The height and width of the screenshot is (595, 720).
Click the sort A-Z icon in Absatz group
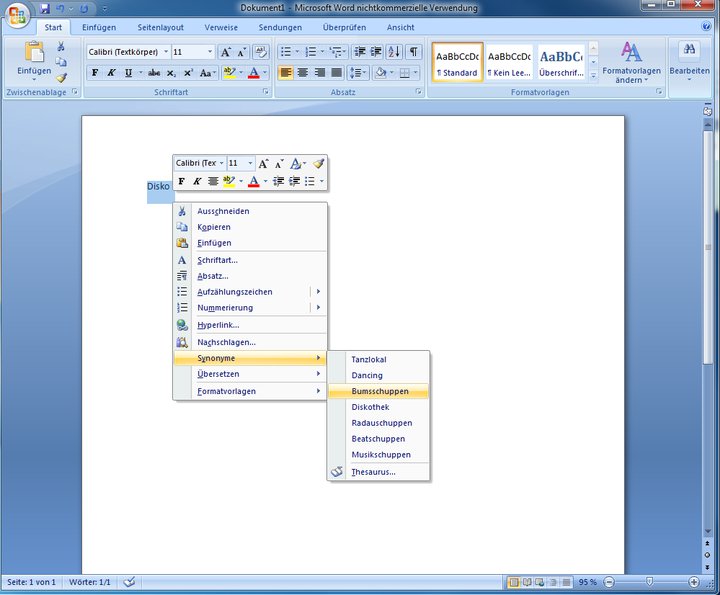(392, 51)
